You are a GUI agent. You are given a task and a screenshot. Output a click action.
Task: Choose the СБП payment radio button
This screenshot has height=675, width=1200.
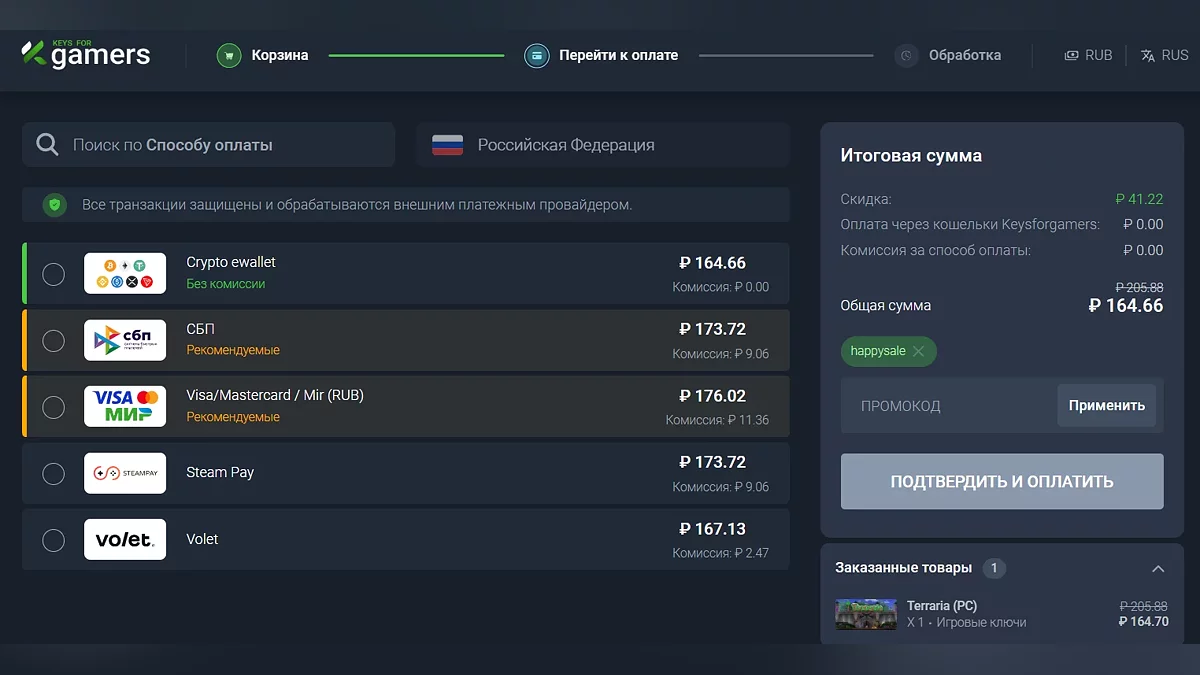pos(54,341)
